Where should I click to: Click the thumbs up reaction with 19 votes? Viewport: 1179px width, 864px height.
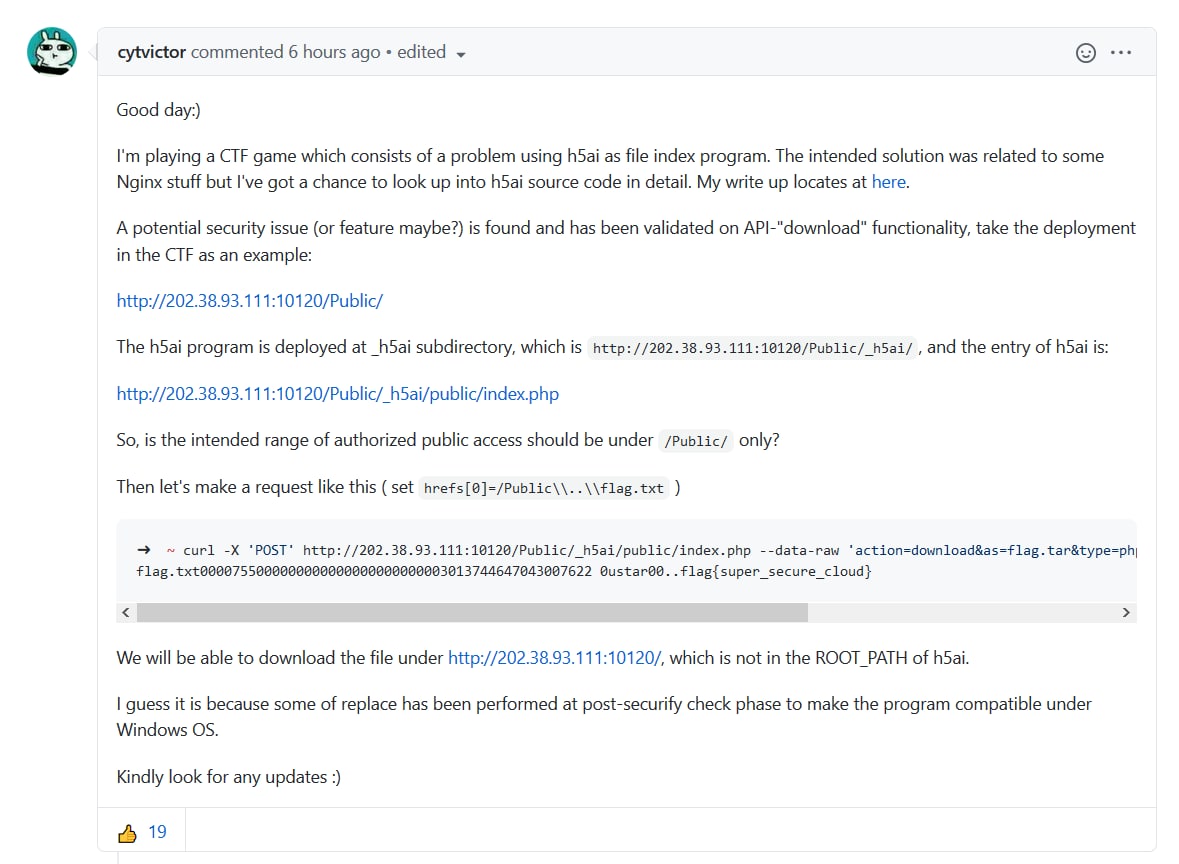point(142,832)
